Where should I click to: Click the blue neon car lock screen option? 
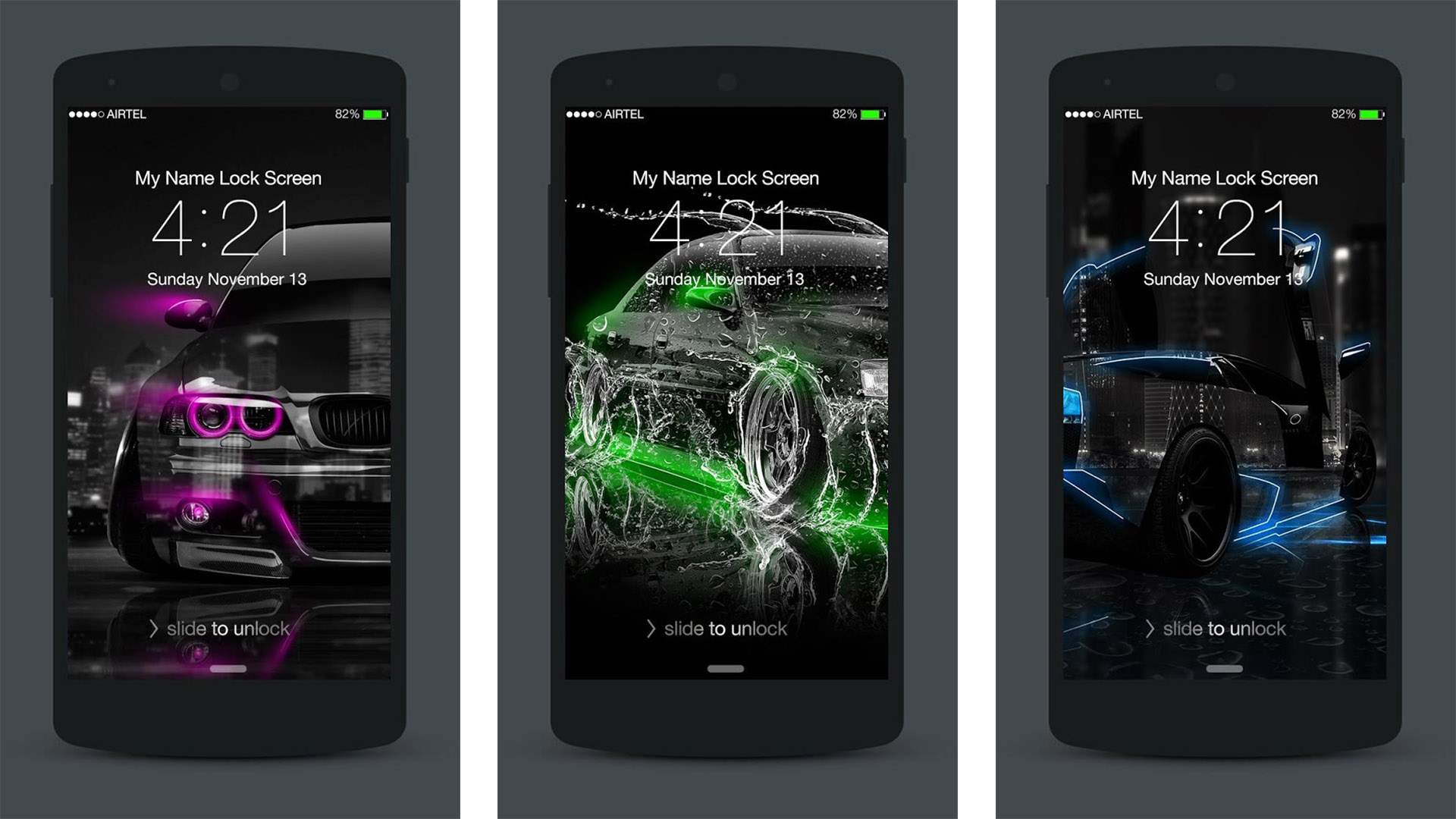pyautogui.click(x=1213, y=400)
